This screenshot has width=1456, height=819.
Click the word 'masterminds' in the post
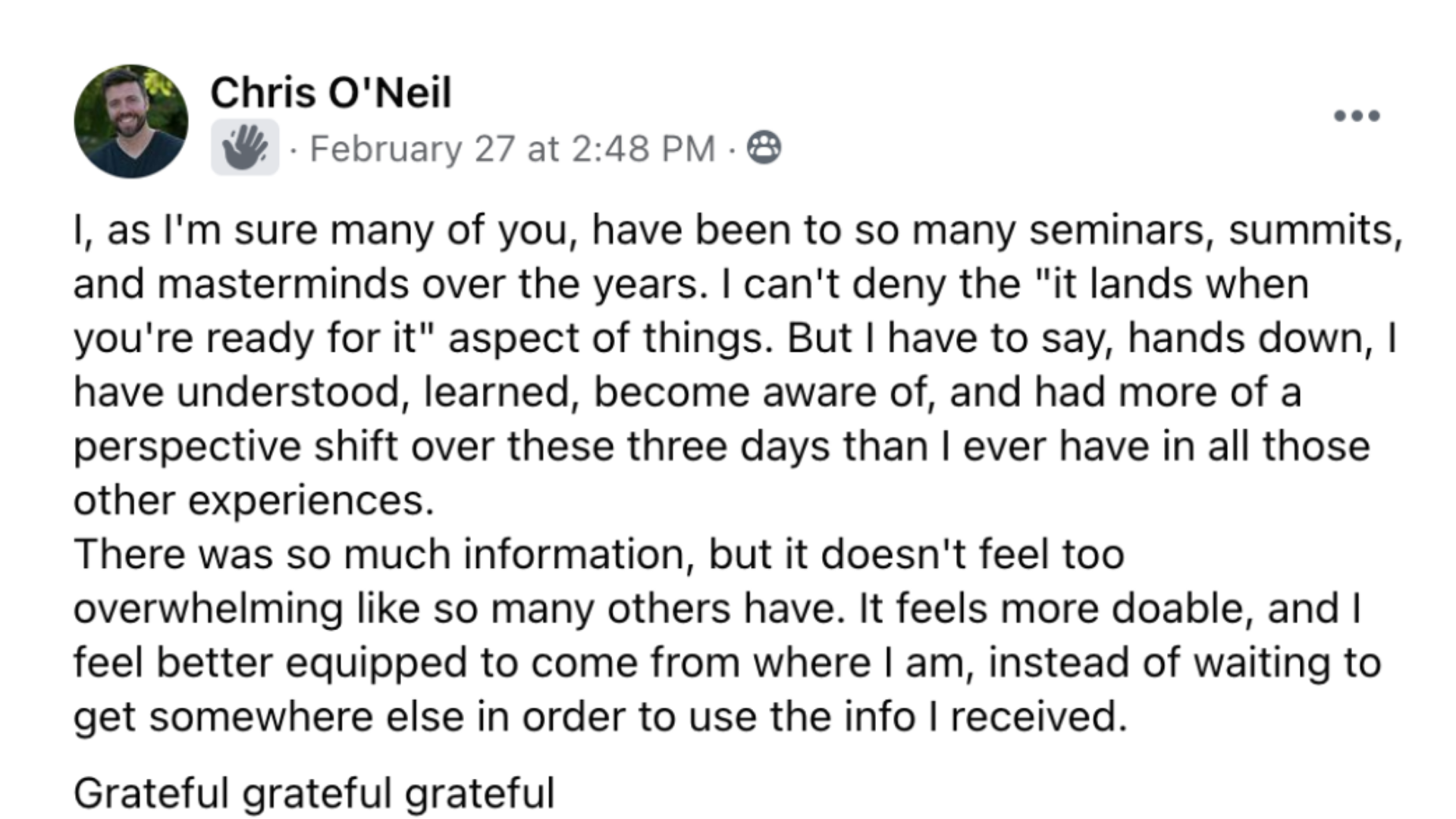coord(283,284)
